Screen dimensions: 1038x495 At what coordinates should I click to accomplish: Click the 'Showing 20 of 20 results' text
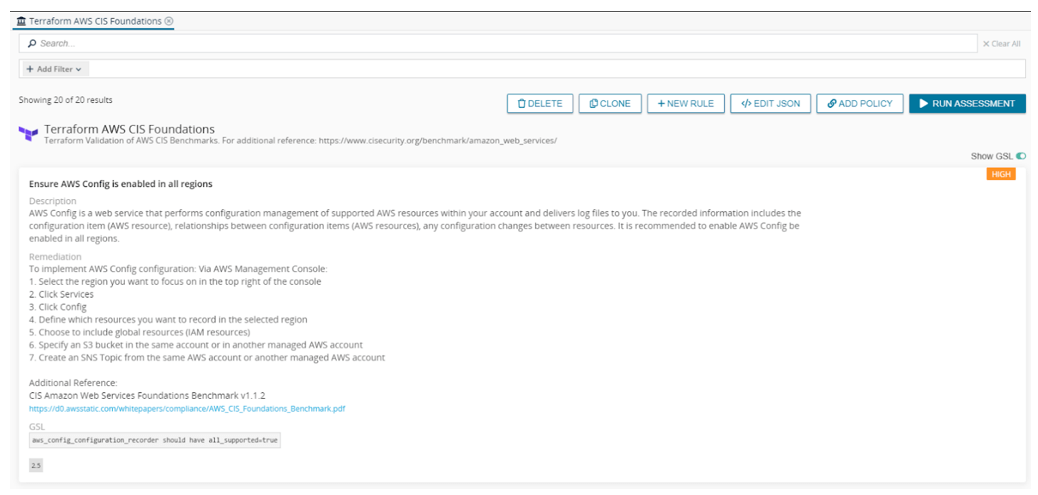coord(66,101)
